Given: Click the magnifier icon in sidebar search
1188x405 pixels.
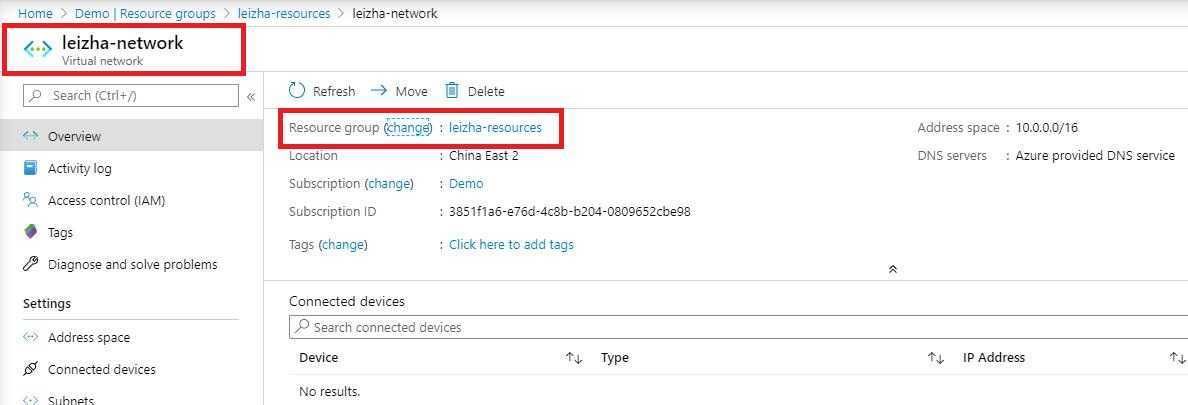Looking at the screenshot, I should click(35, 95).
